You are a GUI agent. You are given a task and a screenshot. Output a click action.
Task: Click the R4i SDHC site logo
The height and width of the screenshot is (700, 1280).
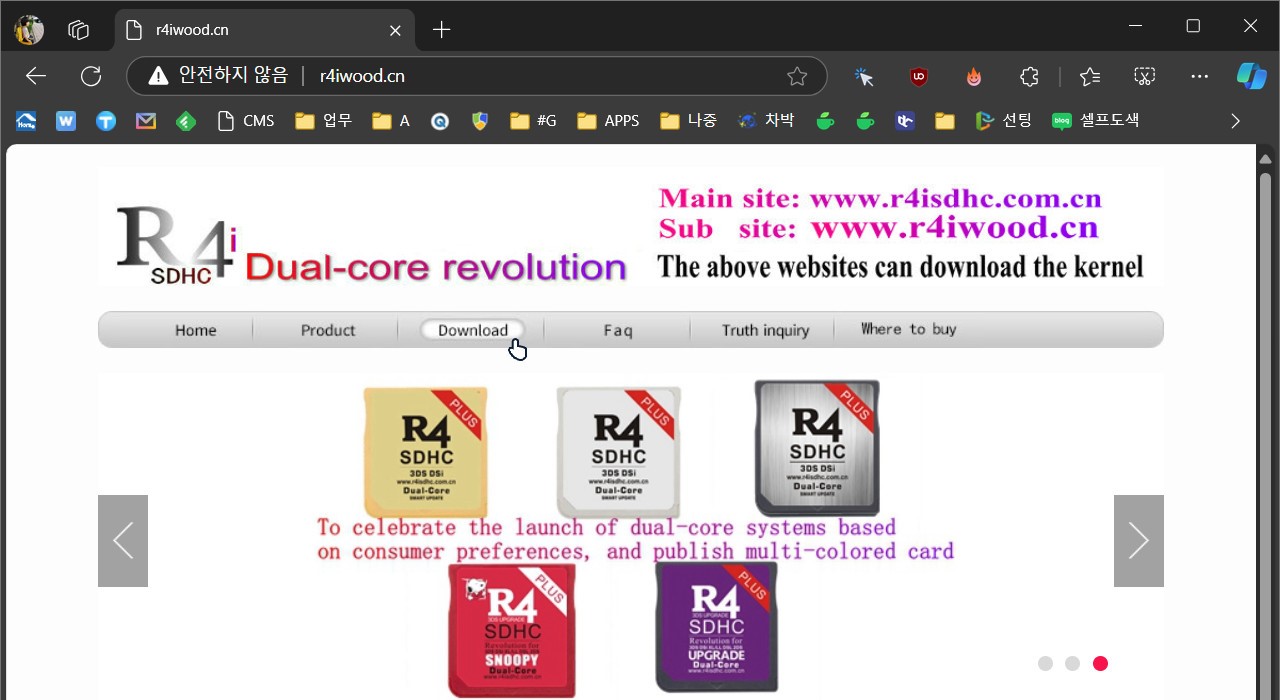tap(177, 243)
